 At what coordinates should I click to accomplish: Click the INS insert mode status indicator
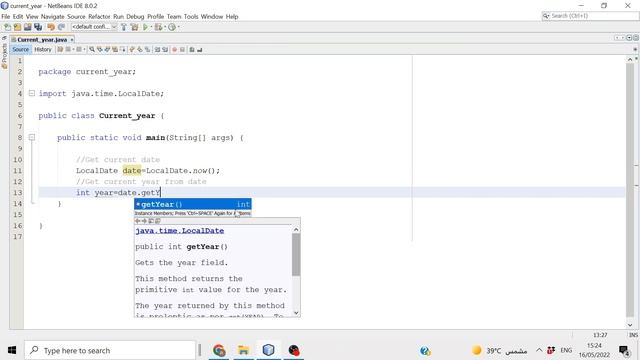[633, 335]
